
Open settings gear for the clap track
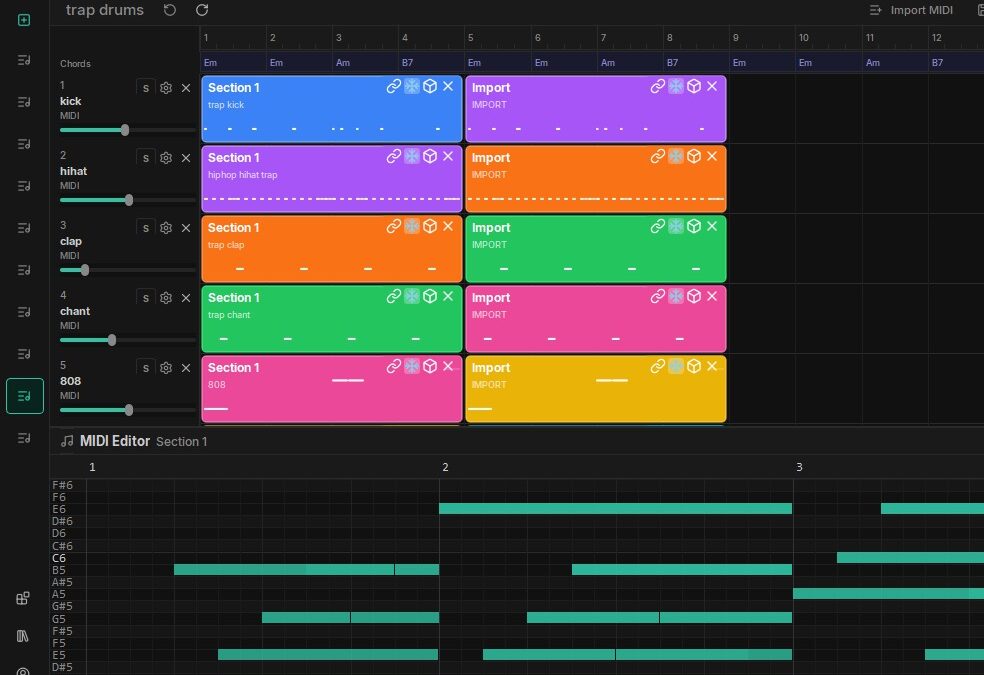click(166, 227)
